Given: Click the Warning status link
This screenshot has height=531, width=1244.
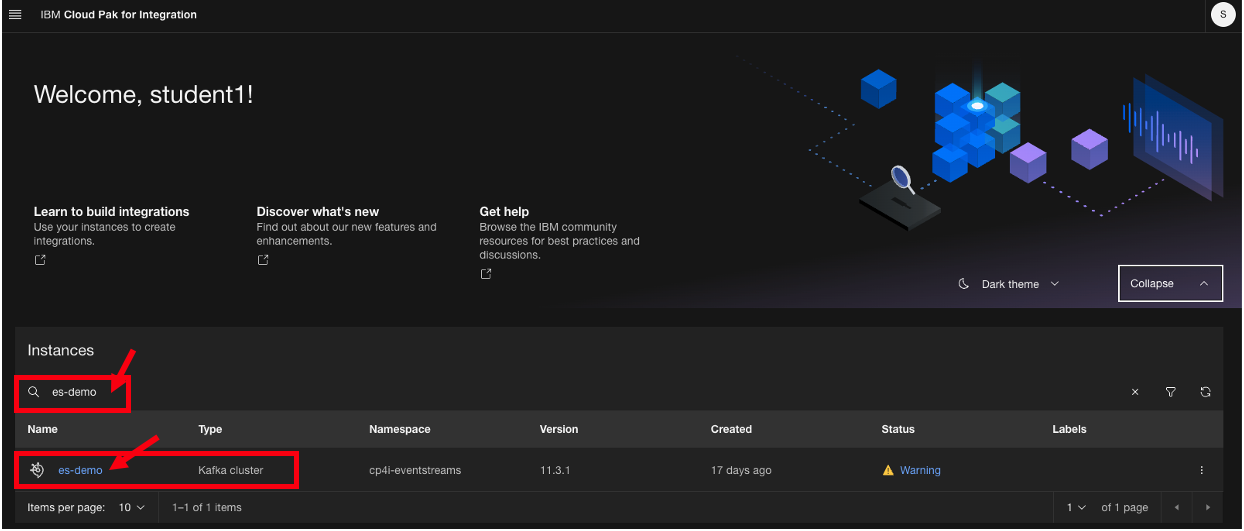Looking at the screenshot, I should click(919, 470).
